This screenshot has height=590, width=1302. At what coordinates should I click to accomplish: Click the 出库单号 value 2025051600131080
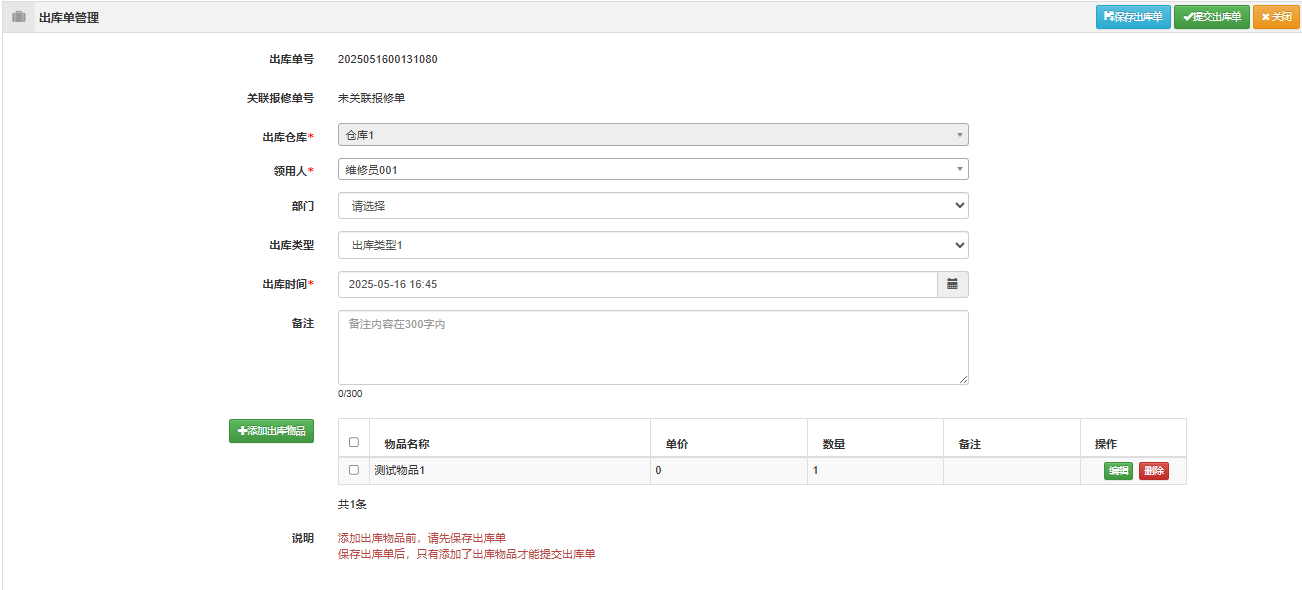[x=388, y=59]
